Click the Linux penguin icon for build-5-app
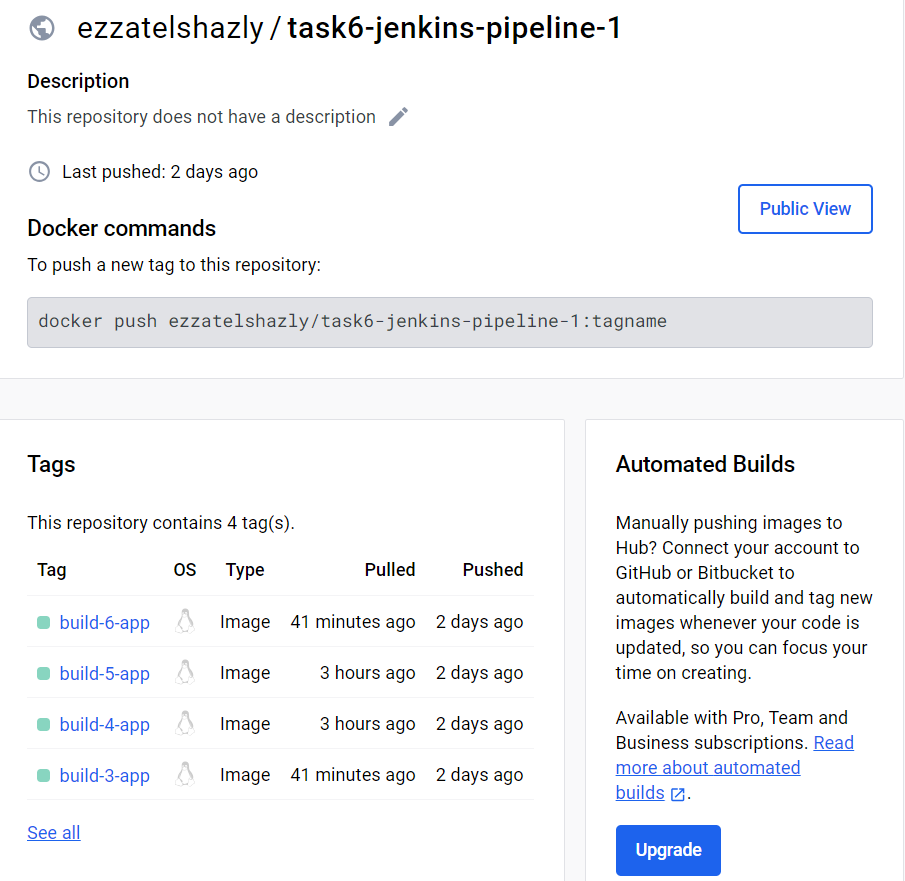This screenshot has width=905, height=881. pos(185,673)
